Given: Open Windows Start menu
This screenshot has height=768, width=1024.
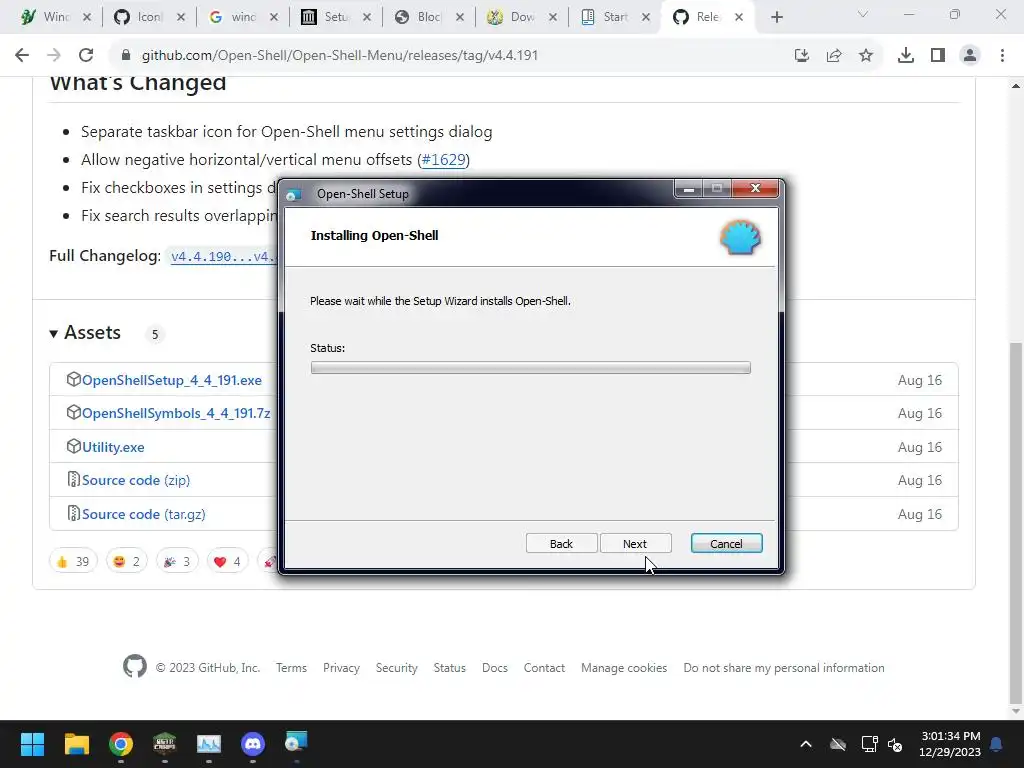Looking at the screenshot, I should 32,744.
